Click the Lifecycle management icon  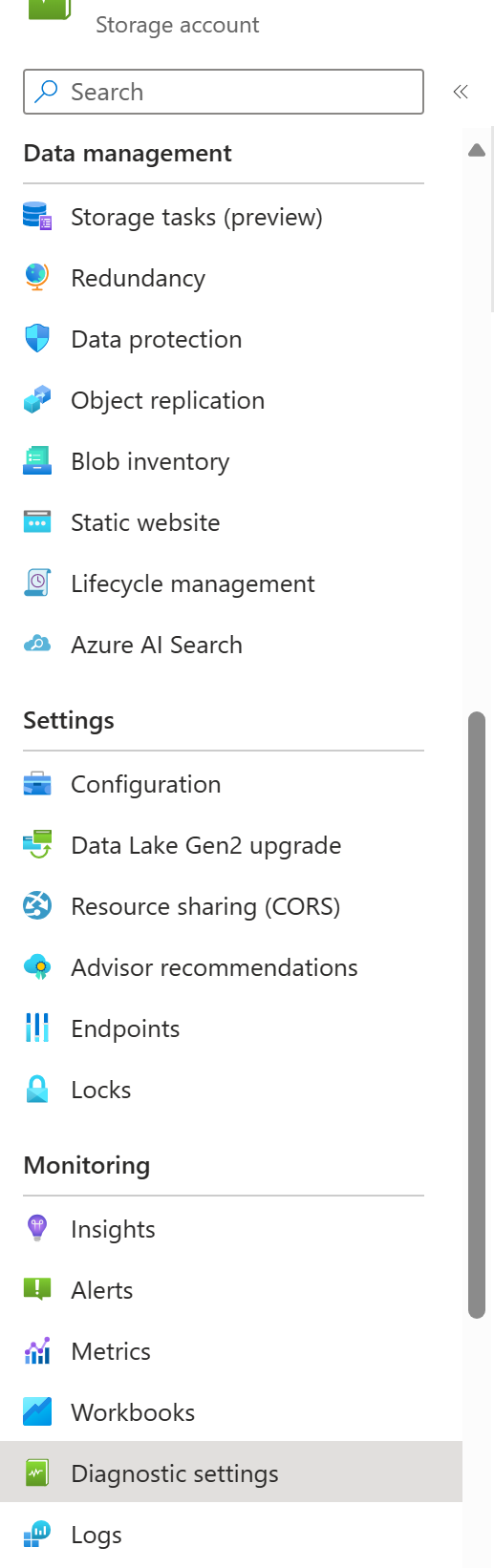(x=37, y=583)
